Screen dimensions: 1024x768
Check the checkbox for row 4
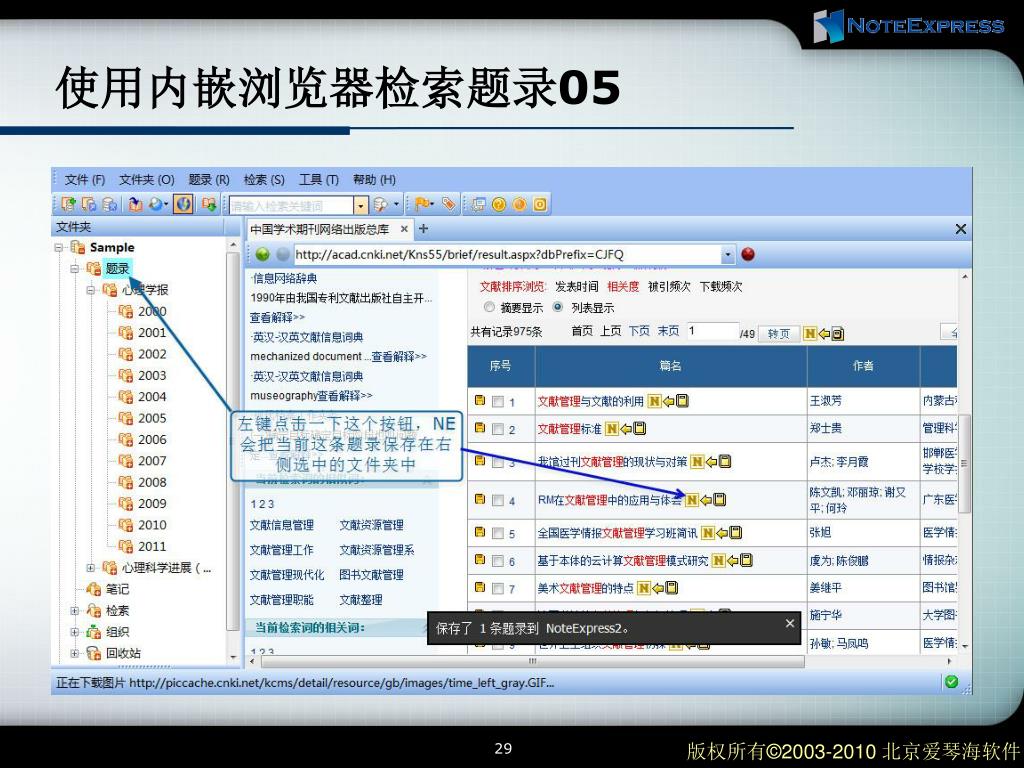(498, 500)
